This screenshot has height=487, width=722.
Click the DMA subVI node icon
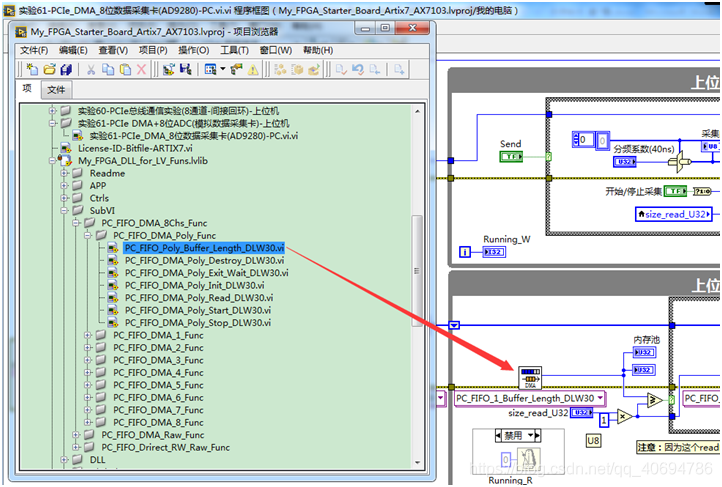pos(530,377)
